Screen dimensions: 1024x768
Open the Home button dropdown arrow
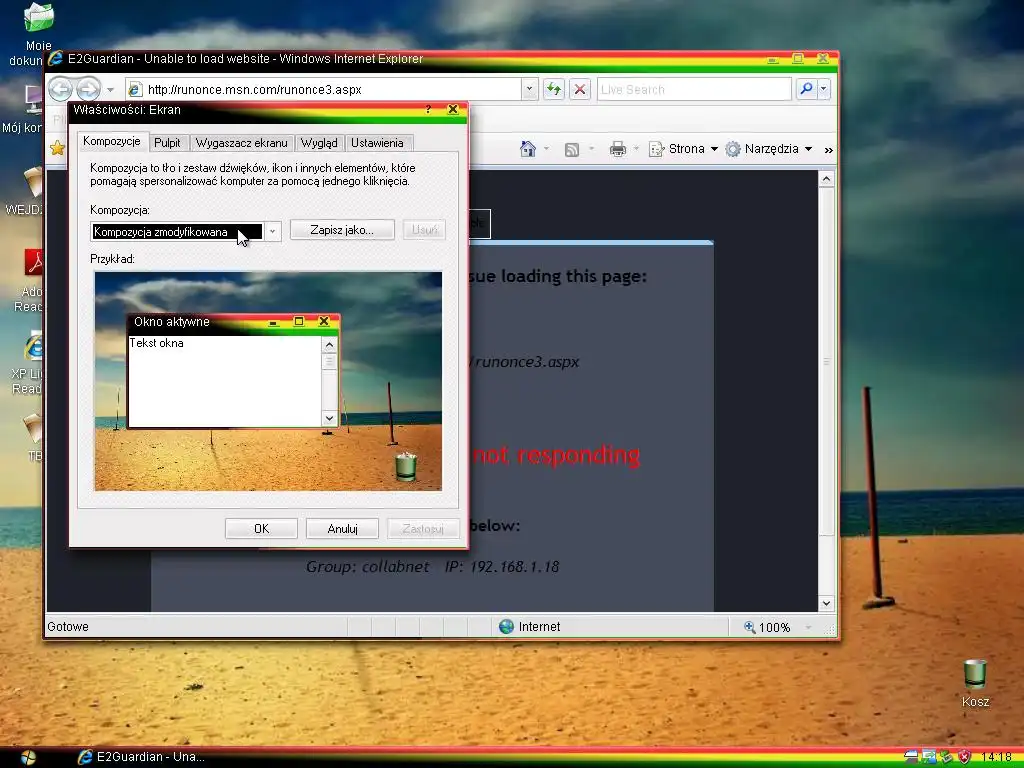coord(546,149)
